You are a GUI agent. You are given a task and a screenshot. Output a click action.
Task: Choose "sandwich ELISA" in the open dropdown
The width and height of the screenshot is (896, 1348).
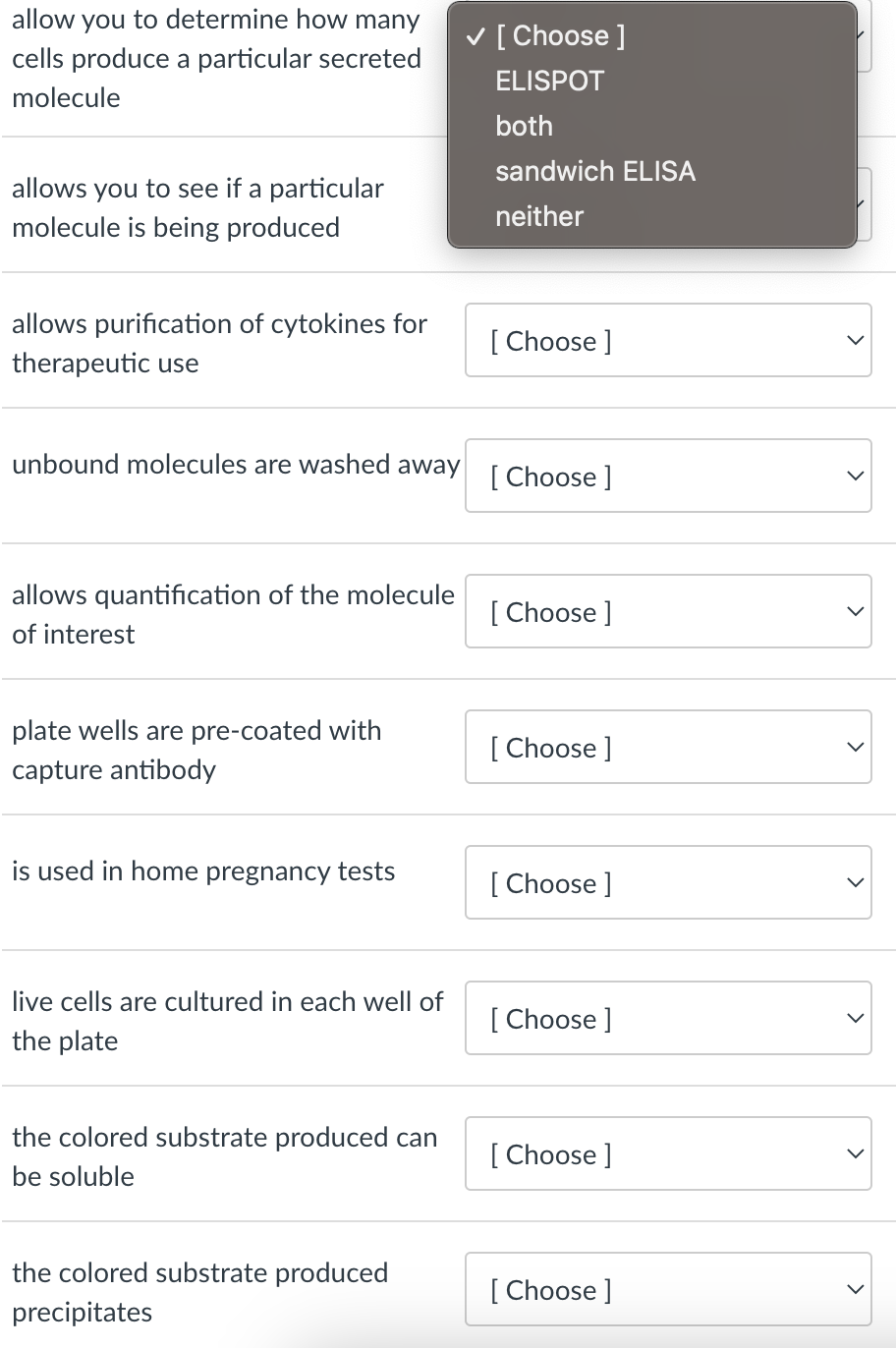595,171
